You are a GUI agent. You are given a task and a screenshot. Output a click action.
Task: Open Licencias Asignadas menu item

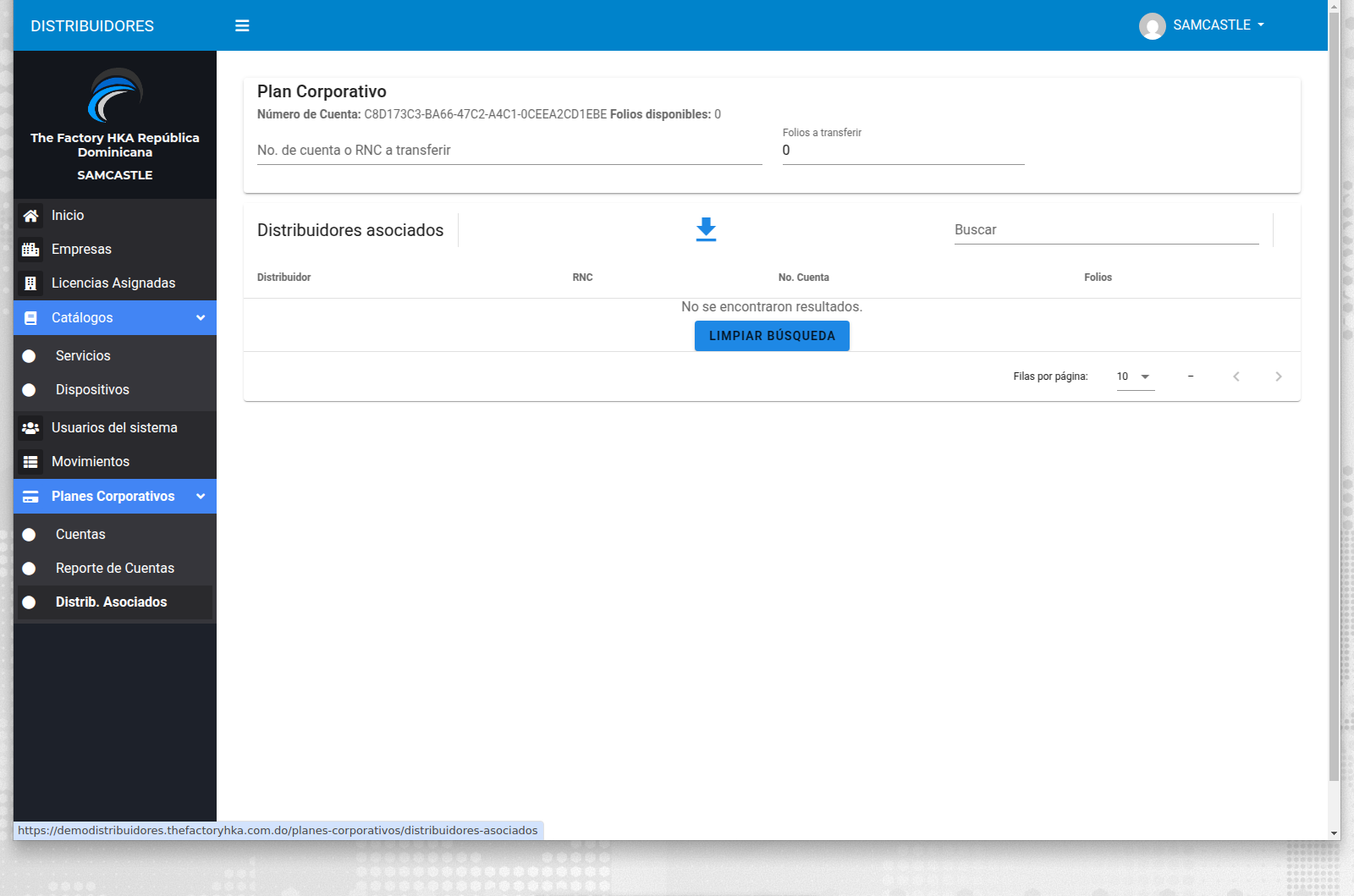click(x=115, y=283)
